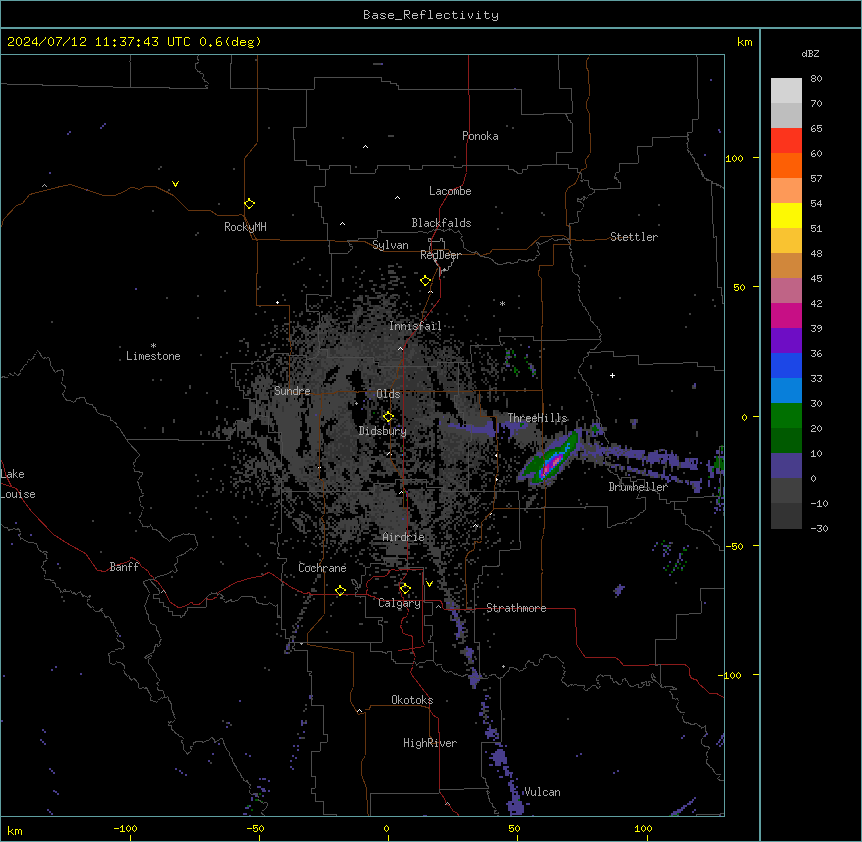Click the yellow diamond marker above Didsbury
This screenshot has width=862, height=842.
(x=388, y=416)
